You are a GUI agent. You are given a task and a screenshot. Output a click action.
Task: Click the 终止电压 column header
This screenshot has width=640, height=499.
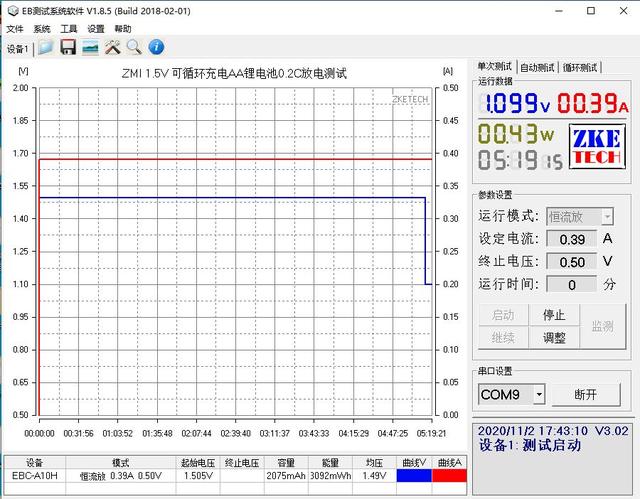[242, 463]
